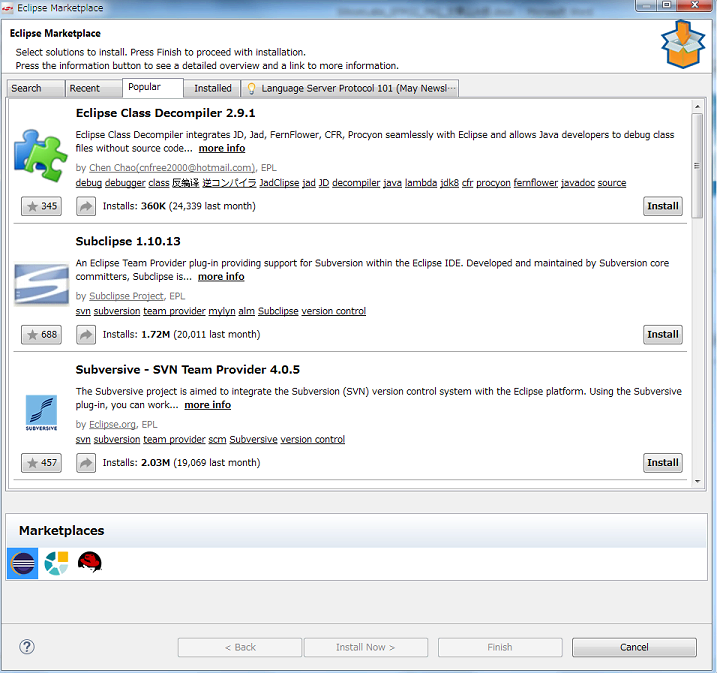The width and height of the screenshot is (717, 673).
Task: Click the Subclipse 1.10.13 title
Action: [128, 241]
